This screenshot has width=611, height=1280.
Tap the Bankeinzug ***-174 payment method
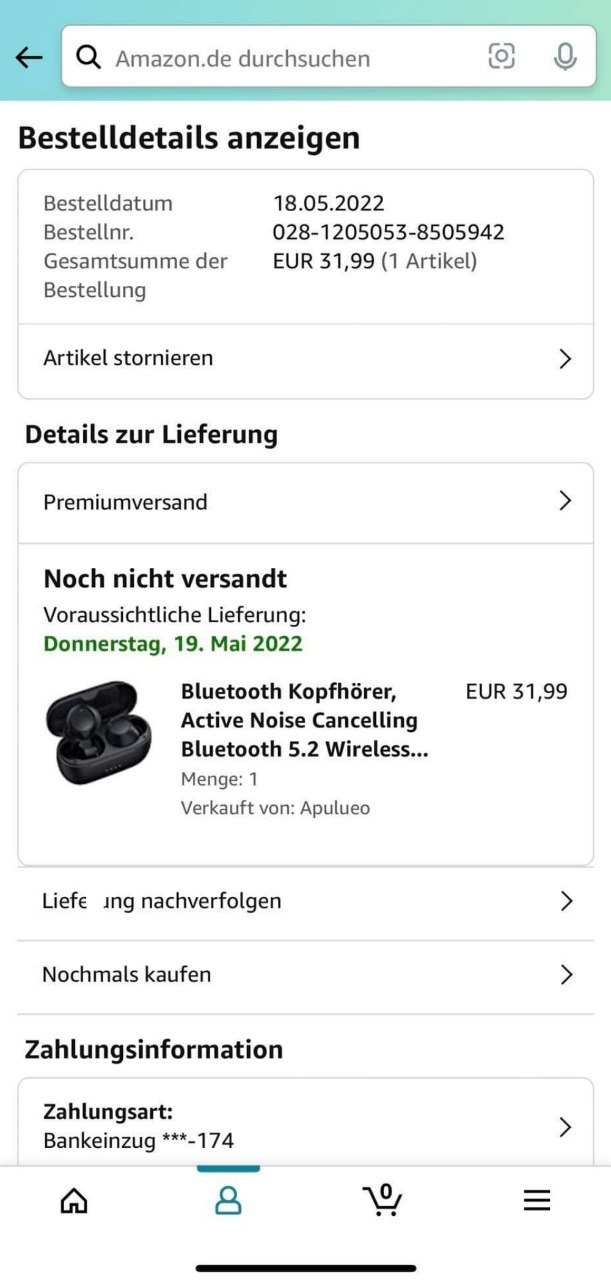click(x=138, y=1140)
